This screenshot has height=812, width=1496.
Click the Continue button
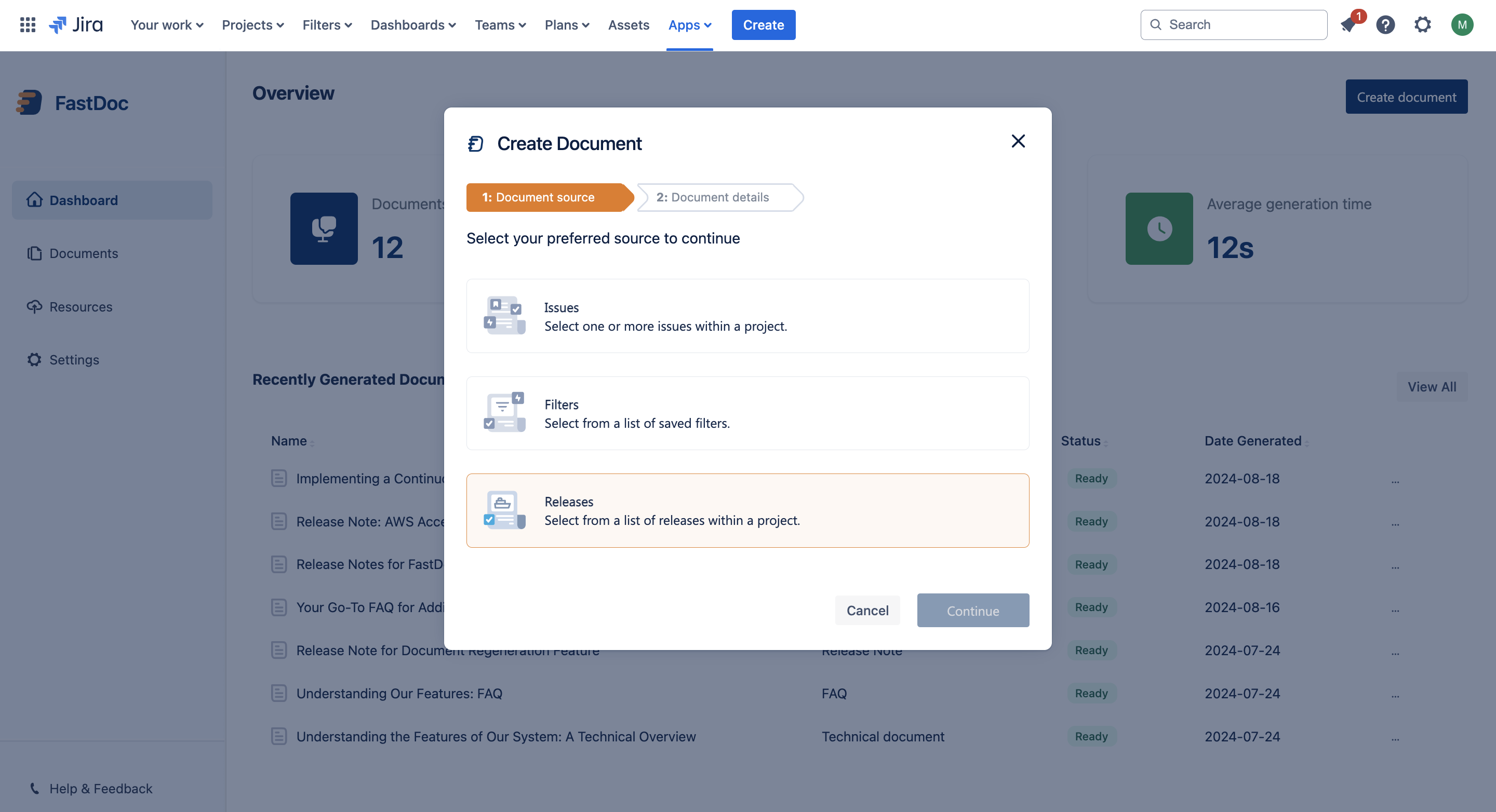coord(973,610)
